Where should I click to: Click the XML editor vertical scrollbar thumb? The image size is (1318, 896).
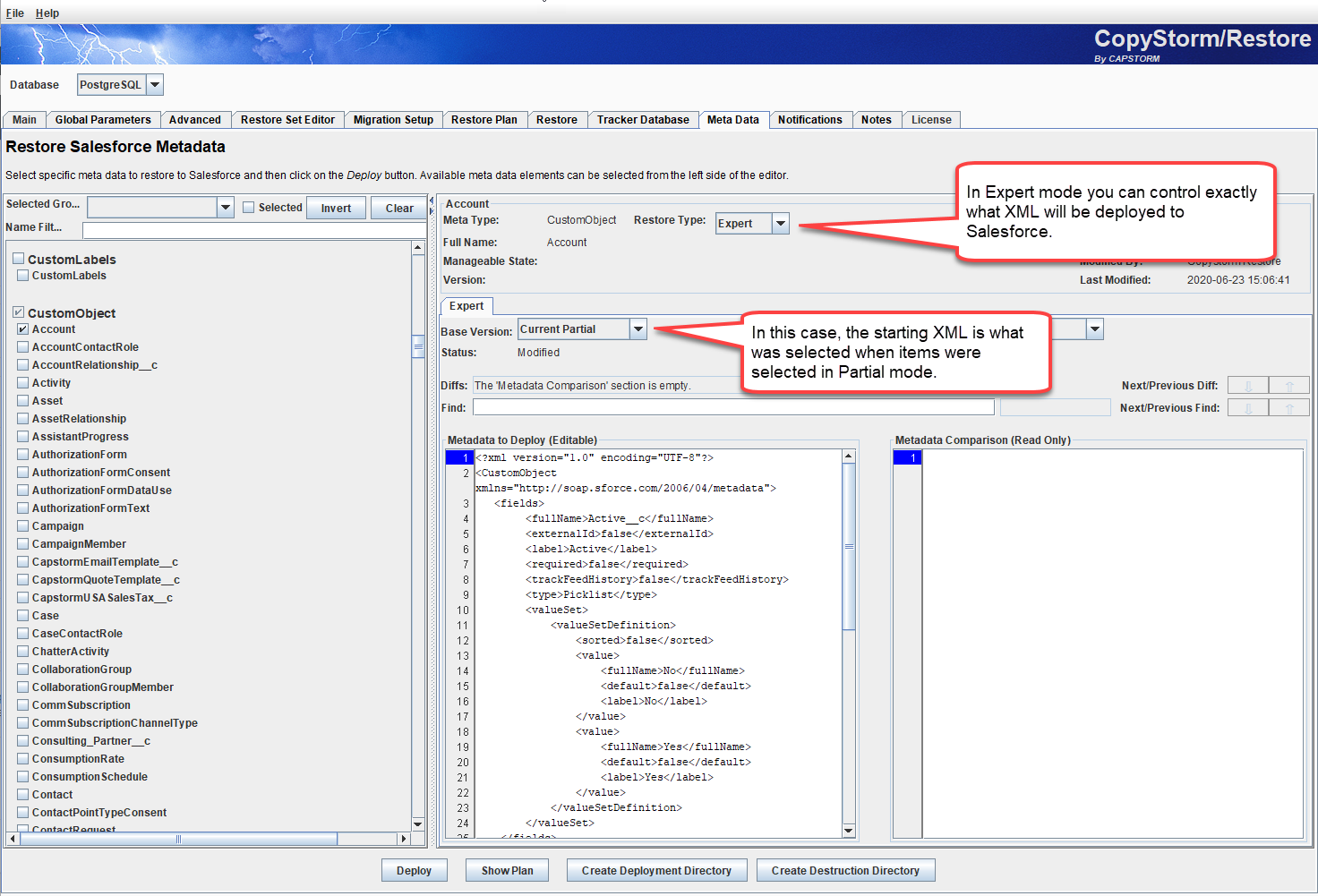pos(849,547)
